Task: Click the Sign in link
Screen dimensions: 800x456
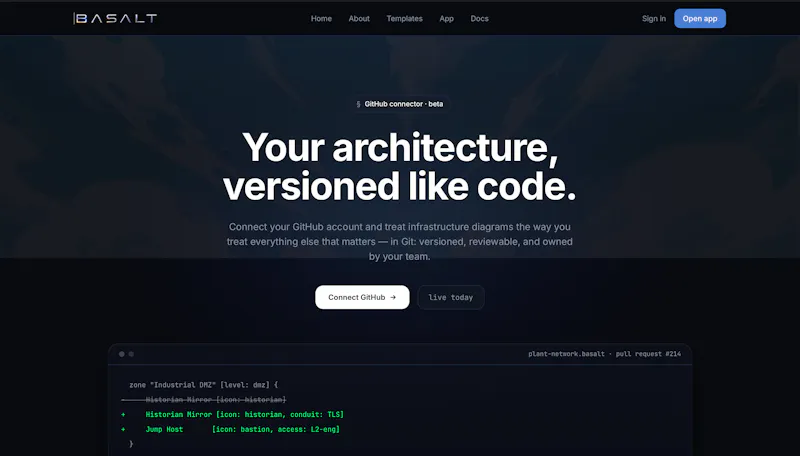Action: 654,18
